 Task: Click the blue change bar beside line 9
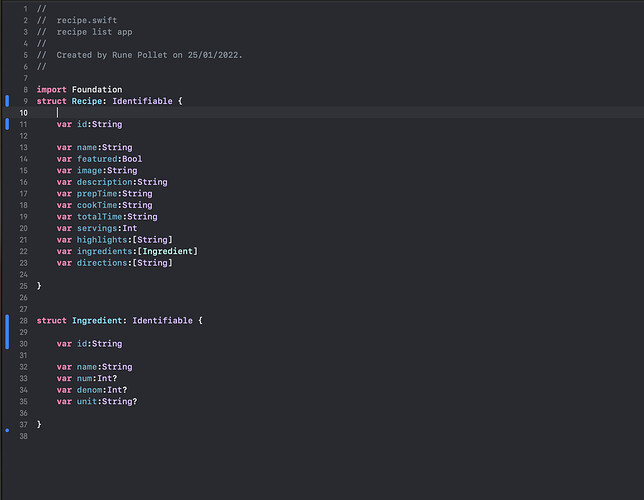[7, 101]
